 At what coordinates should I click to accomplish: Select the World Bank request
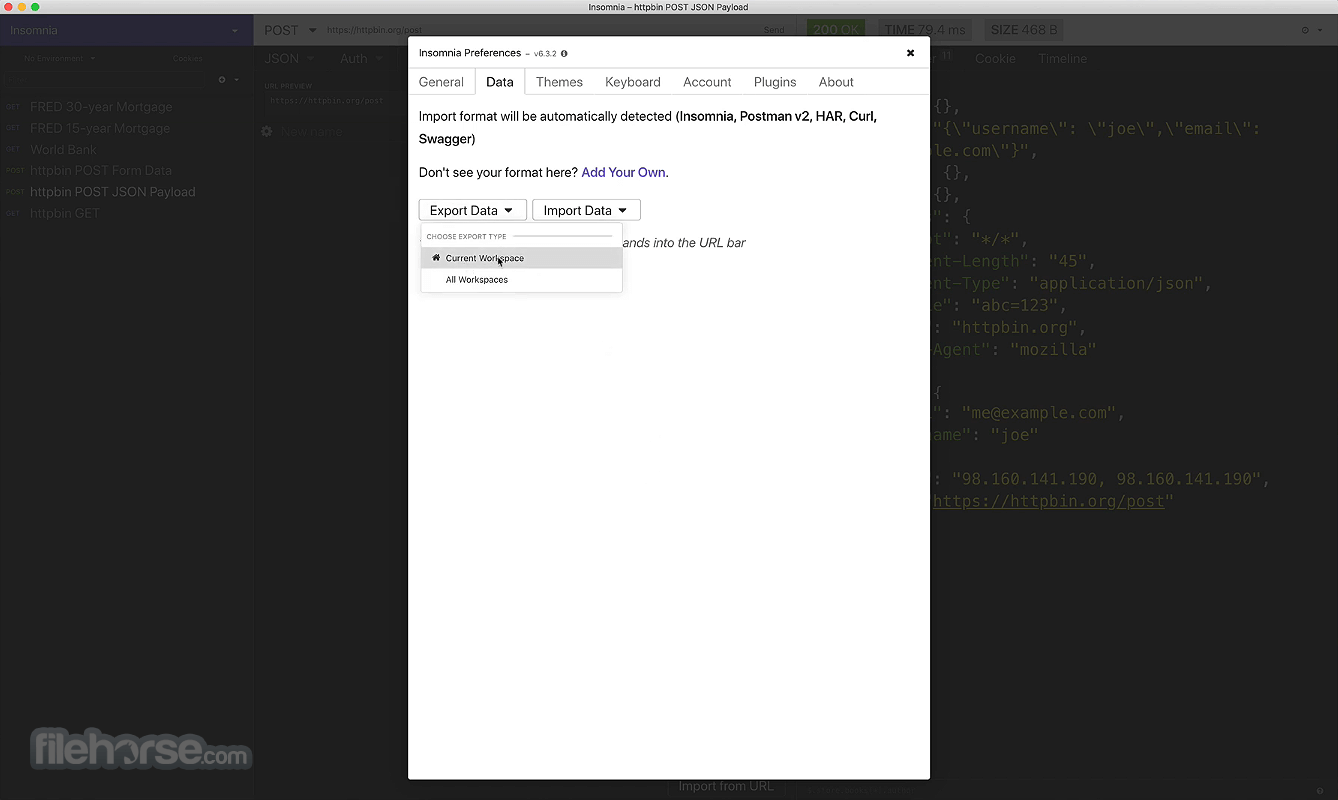pos(126,150)
